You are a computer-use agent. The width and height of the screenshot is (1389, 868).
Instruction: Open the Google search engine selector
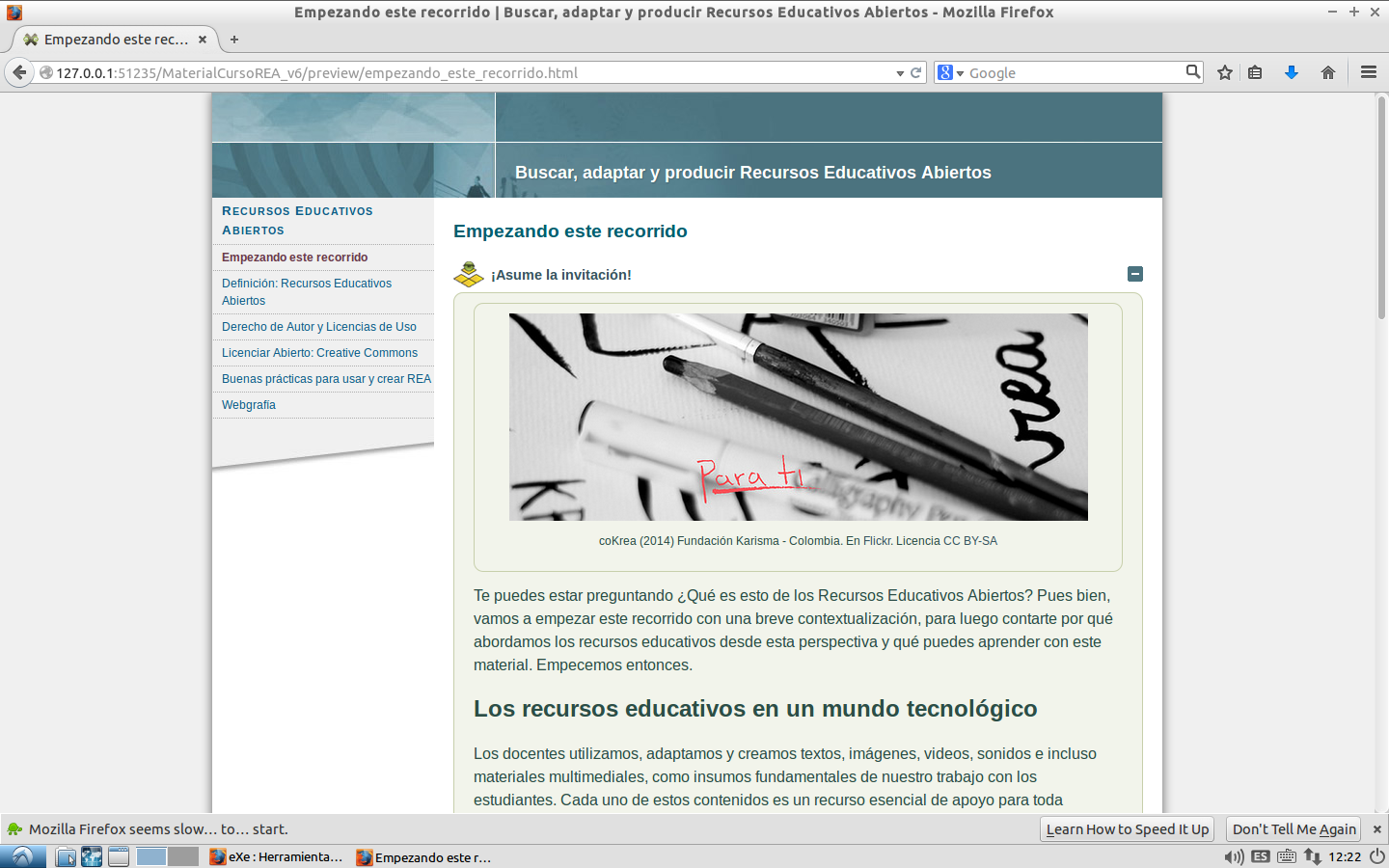point(951,72)
